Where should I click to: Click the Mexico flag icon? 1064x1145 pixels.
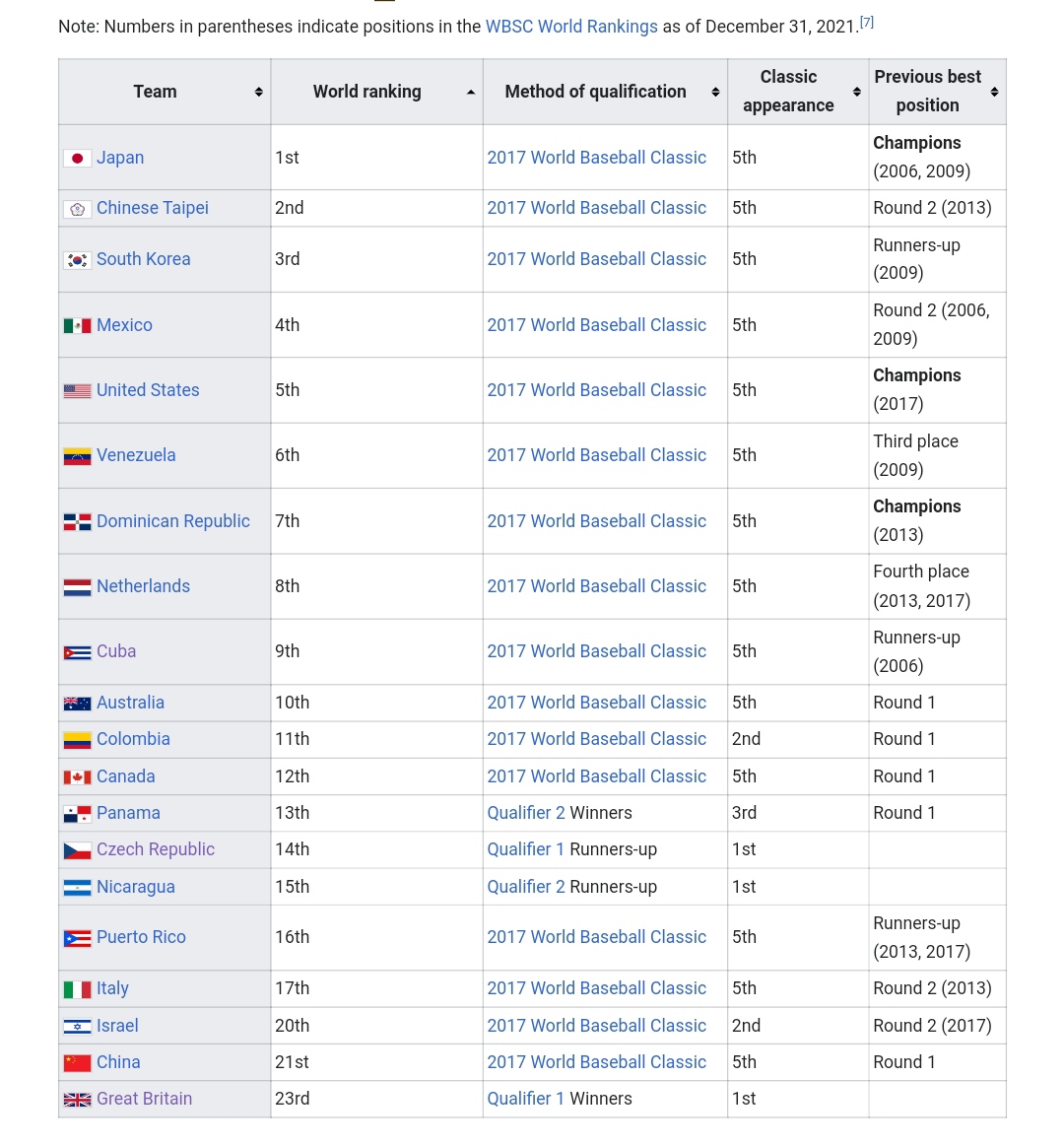coord(77,325)
